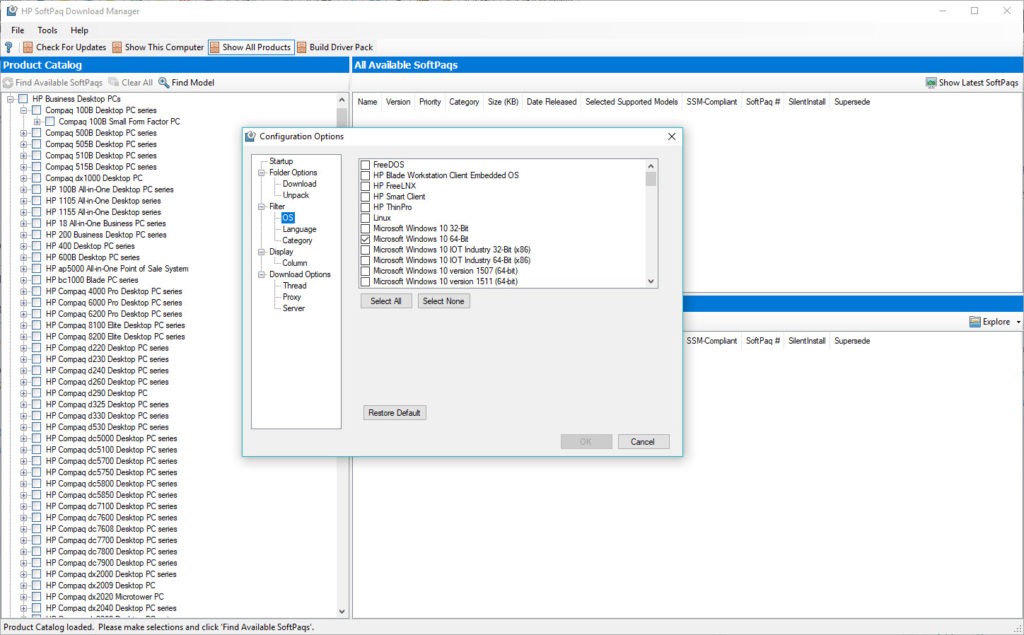Click the Select All button
Viewport: 1024px width, 635px height.
[x=386, y=301]
